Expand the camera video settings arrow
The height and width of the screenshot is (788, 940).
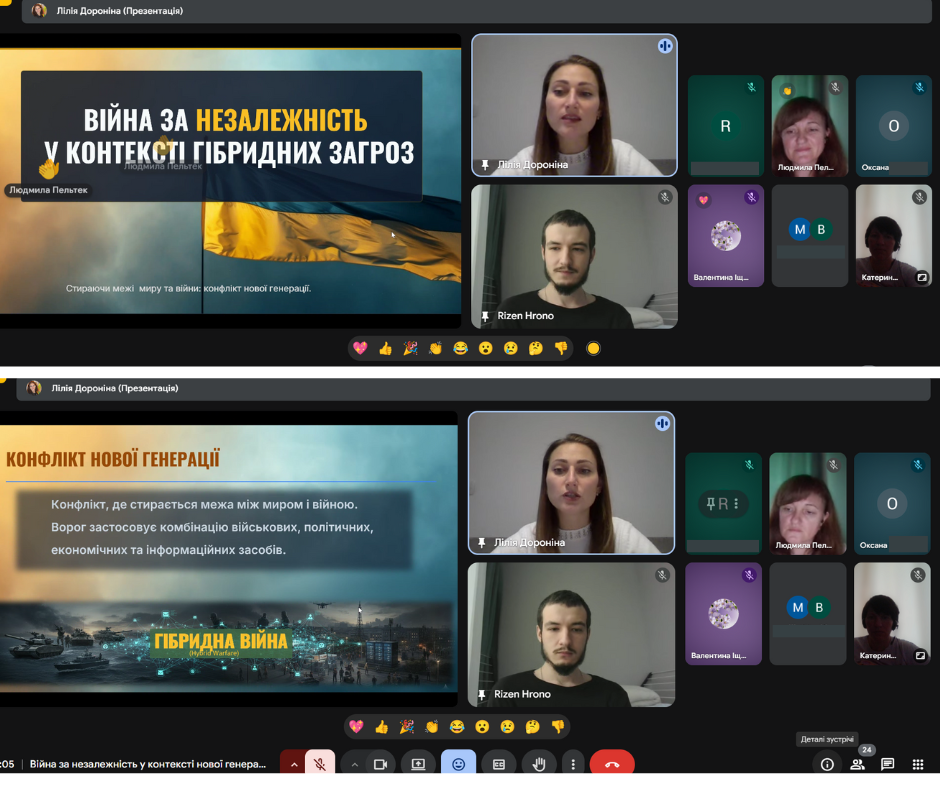pos(353,764)
